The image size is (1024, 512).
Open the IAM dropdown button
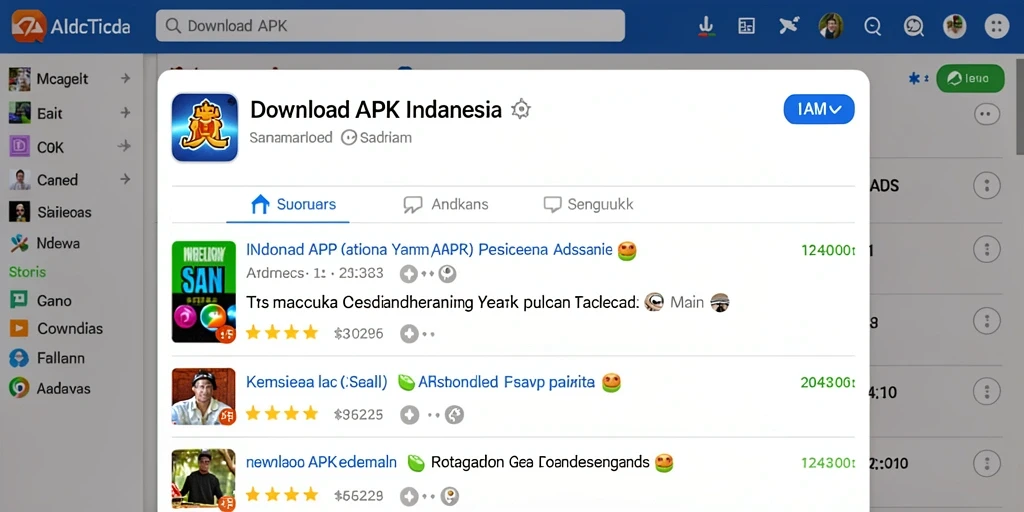pyautogui.click(x=819, y=109)
